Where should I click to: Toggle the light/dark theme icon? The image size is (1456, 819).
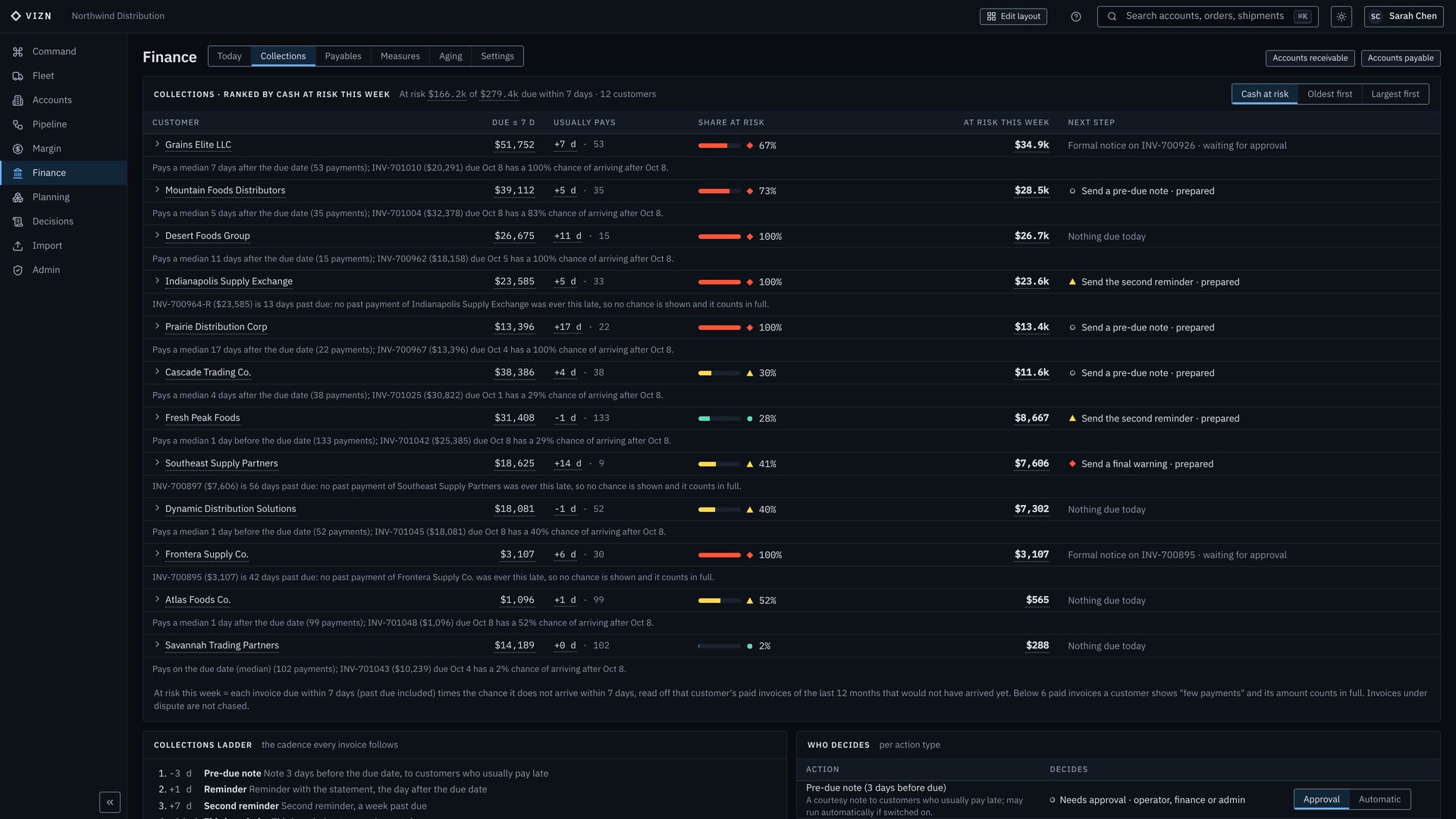[1341, 17]
